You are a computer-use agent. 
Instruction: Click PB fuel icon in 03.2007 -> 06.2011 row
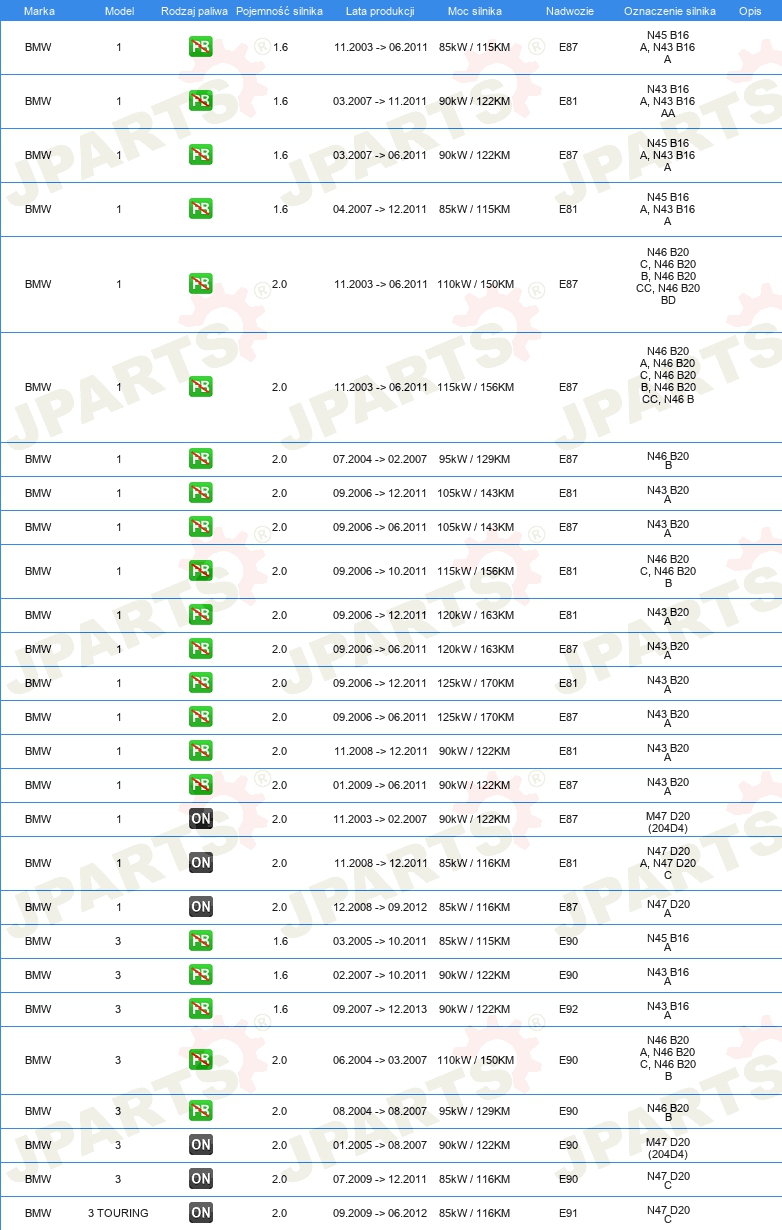[x=201, y=155]
